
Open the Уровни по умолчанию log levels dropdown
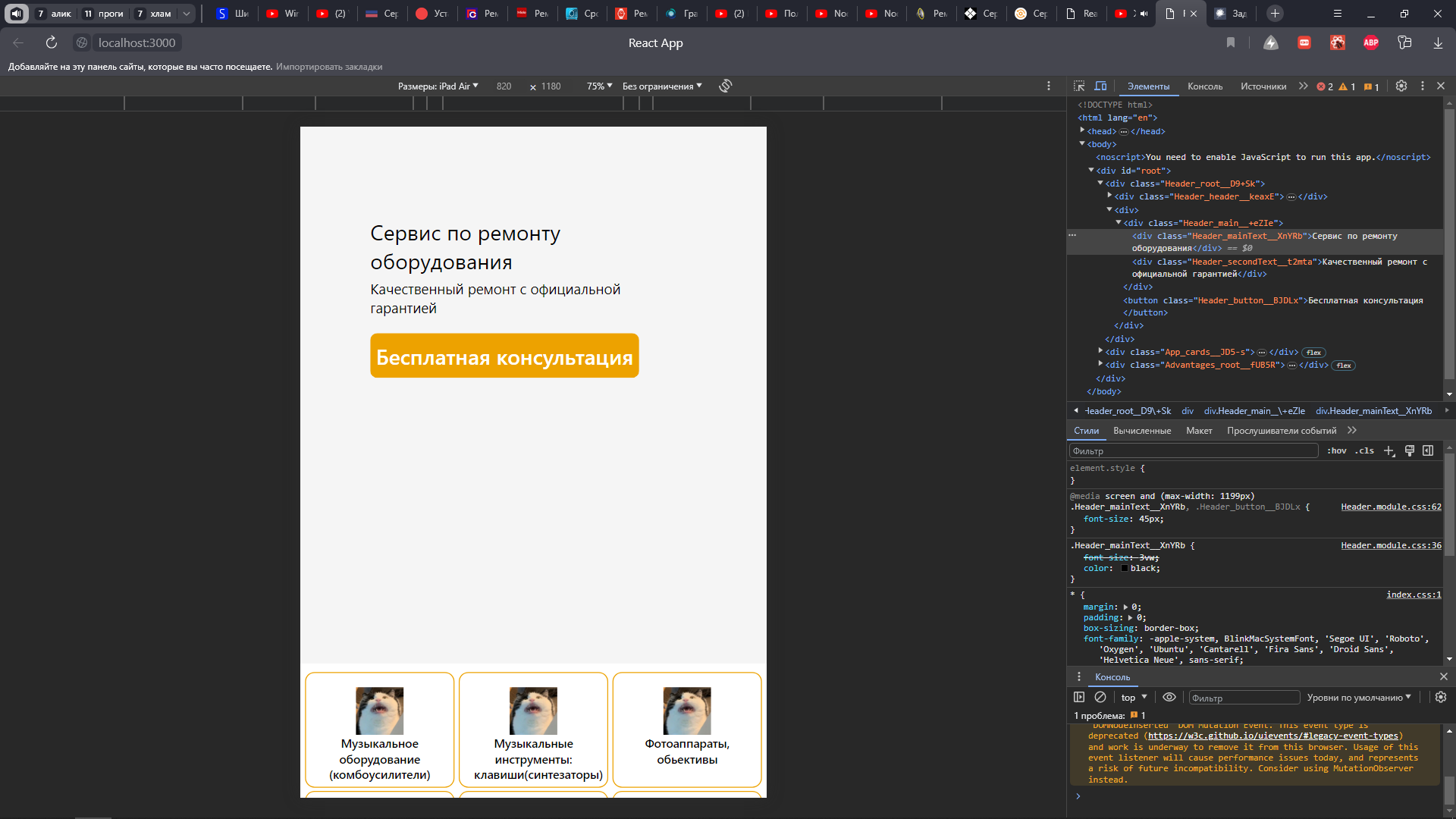pos(1359,697)
